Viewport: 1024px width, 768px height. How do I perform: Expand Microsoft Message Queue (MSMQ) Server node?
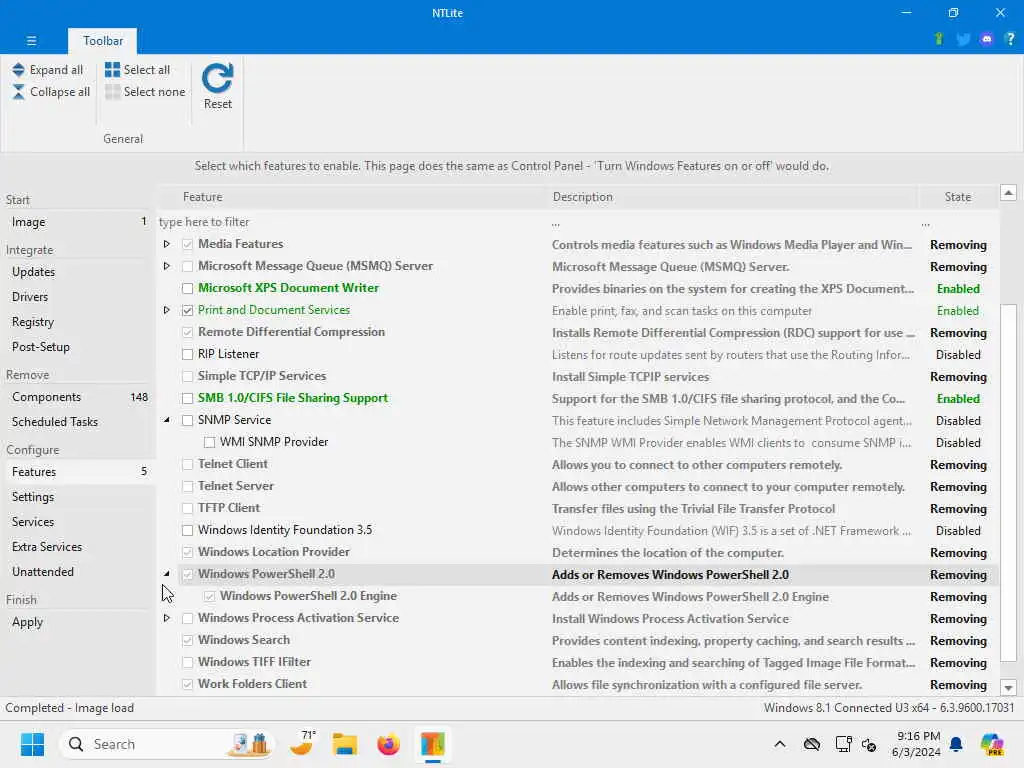coord(167,266)
